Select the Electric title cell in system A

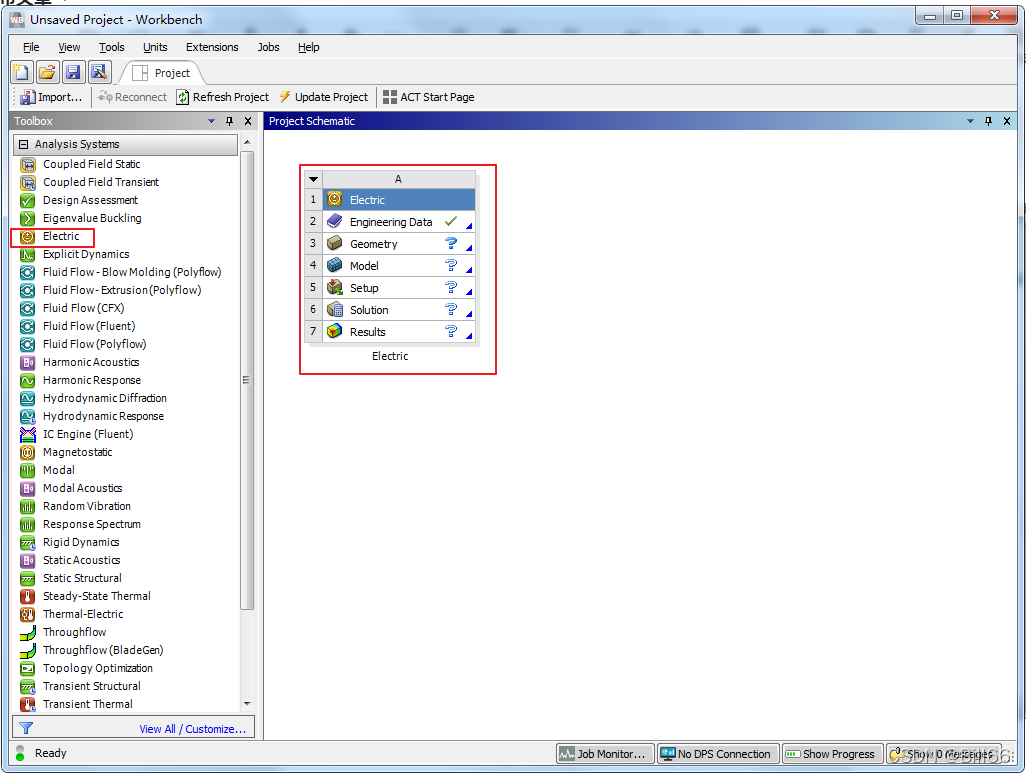tap(398, 200)
